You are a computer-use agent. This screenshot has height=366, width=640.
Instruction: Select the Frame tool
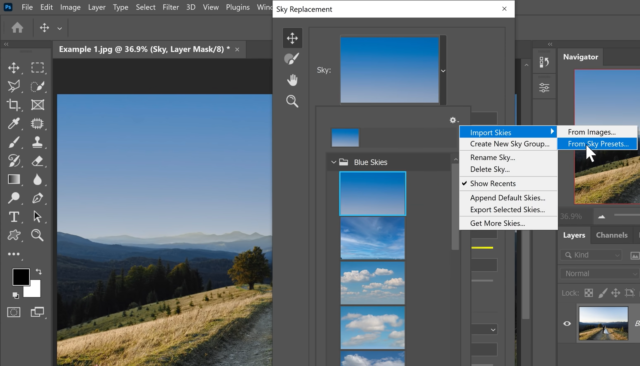pyautogui.click(x=37, y=105)
